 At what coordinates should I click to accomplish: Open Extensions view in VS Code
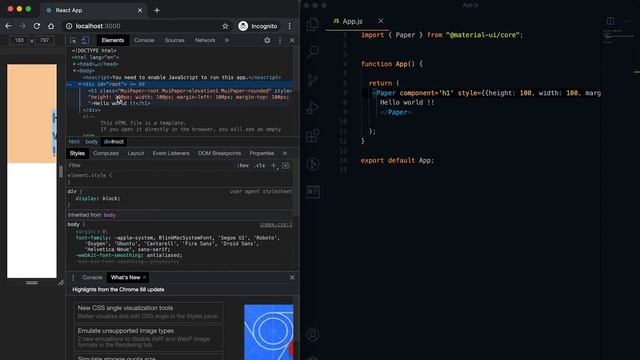tap(313, 136)
